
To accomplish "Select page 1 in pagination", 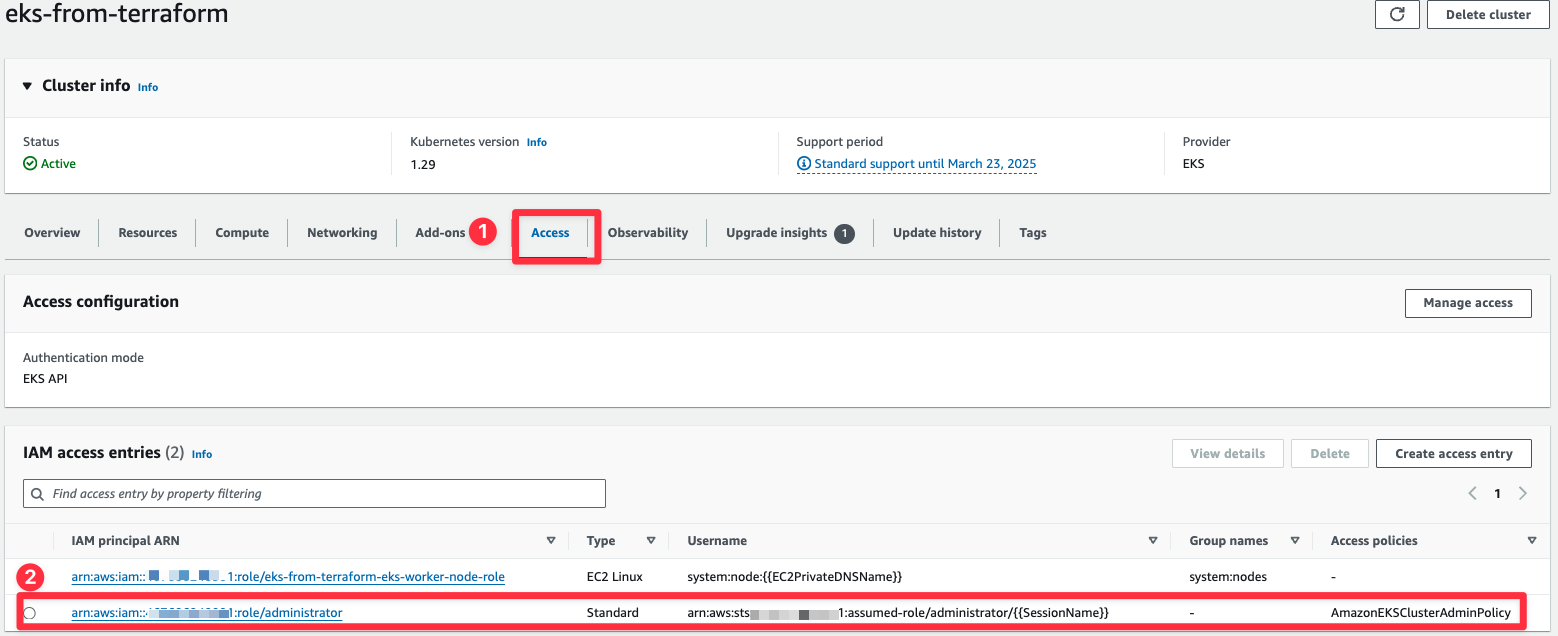I will point(1497,493).
